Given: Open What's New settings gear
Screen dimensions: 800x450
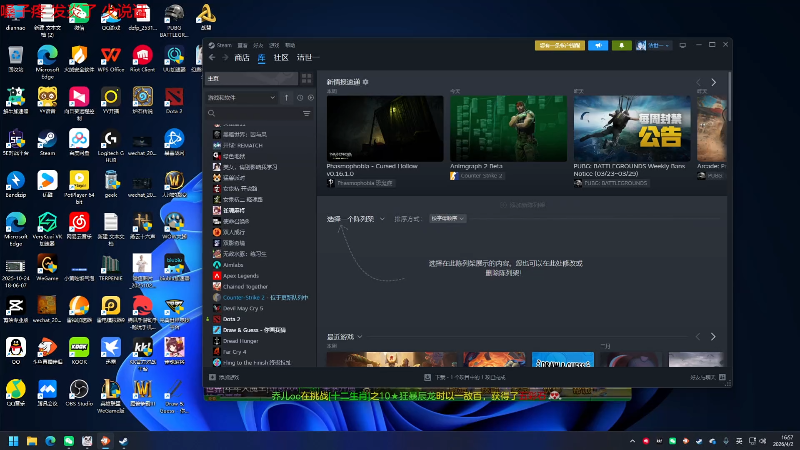Looking at the screenshot, I should [x=365, y=82].
